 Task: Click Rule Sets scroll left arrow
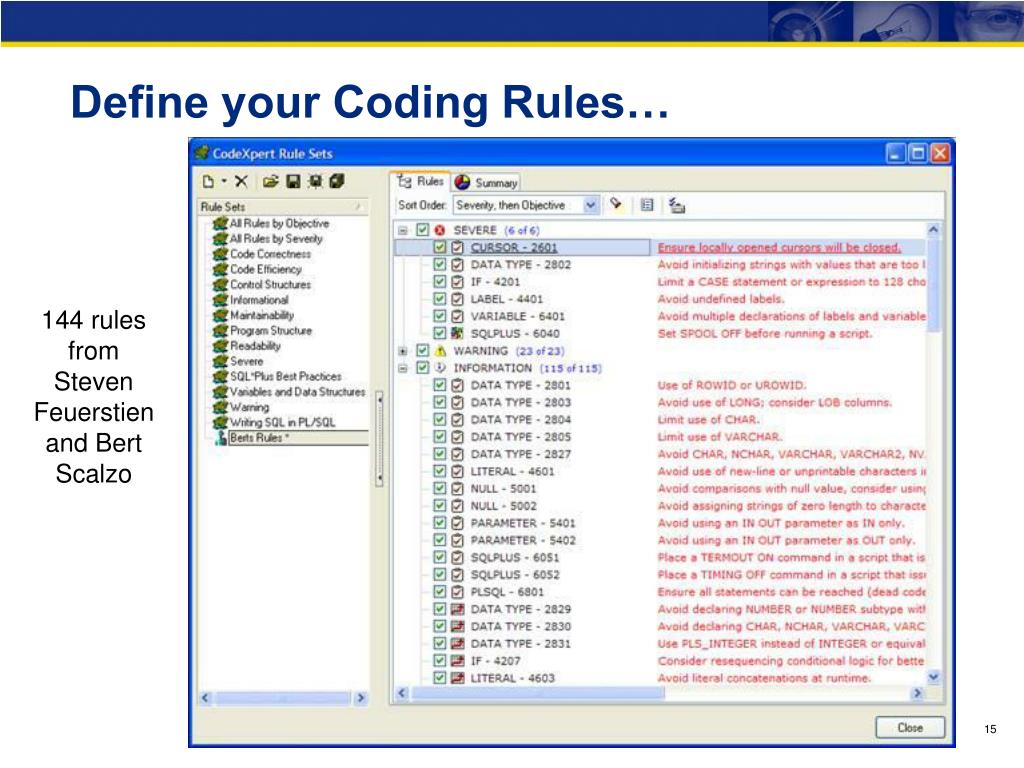click(205, 698)
